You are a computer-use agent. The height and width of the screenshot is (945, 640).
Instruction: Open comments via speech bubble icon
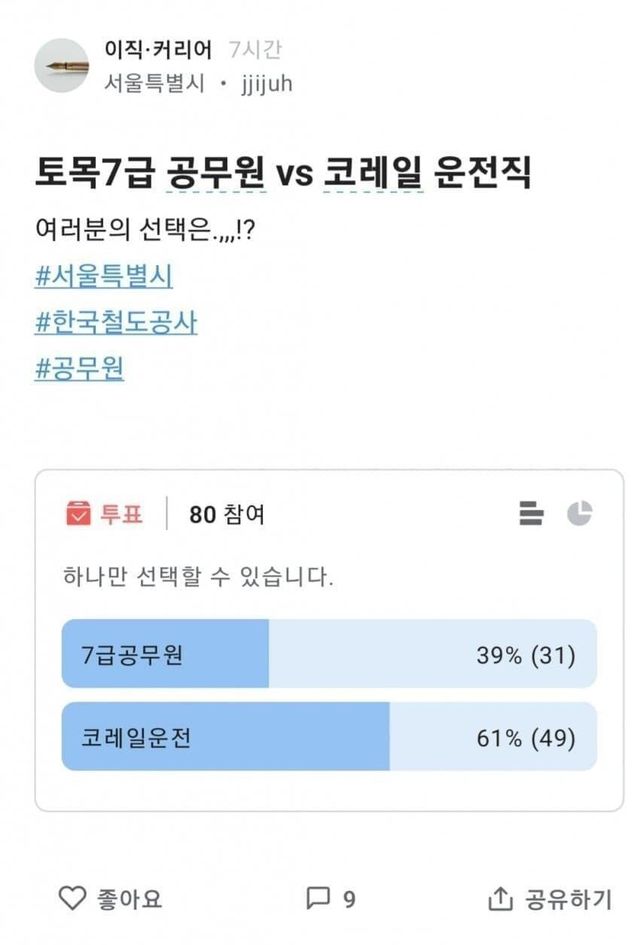point(317,899)
